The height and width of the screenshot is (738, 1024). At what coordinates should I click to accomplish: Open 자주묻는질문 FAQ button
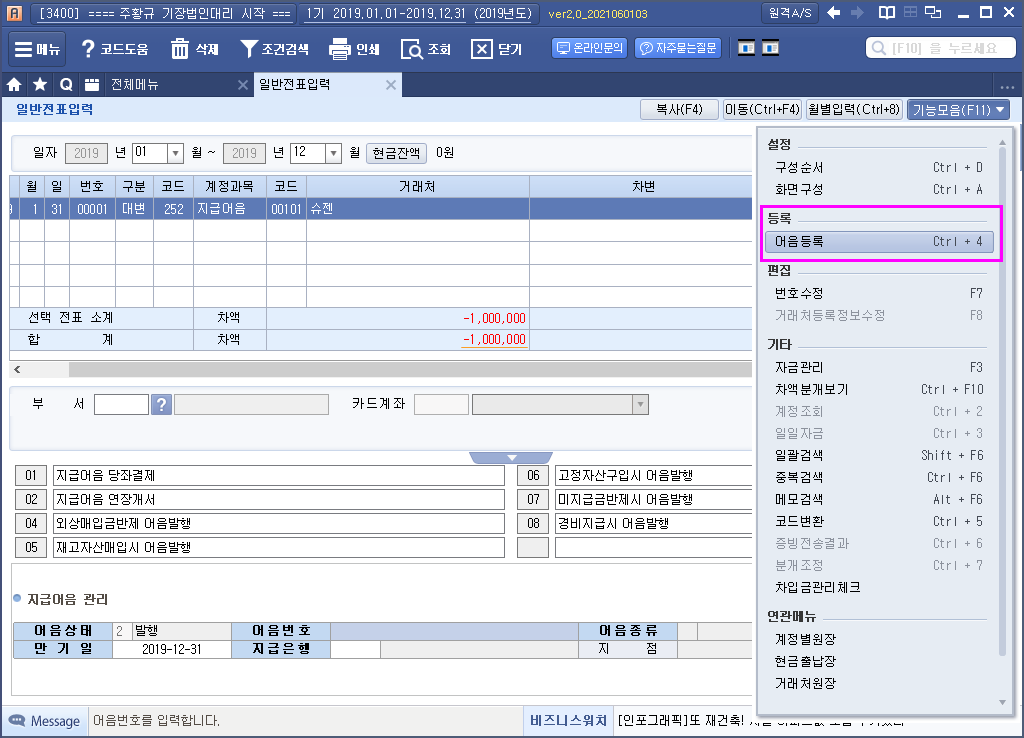click(x=678, y=48)
